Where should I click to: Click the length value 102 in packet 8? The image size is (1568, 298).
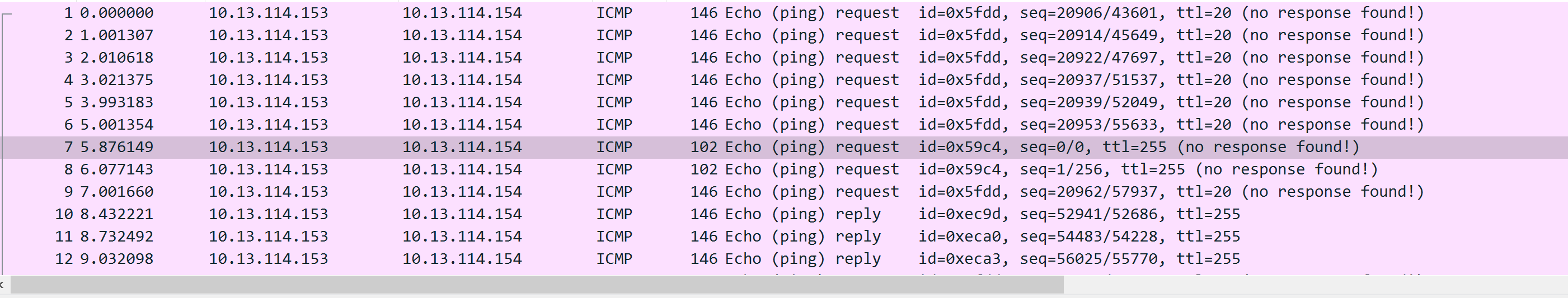[x=703, y=169]
